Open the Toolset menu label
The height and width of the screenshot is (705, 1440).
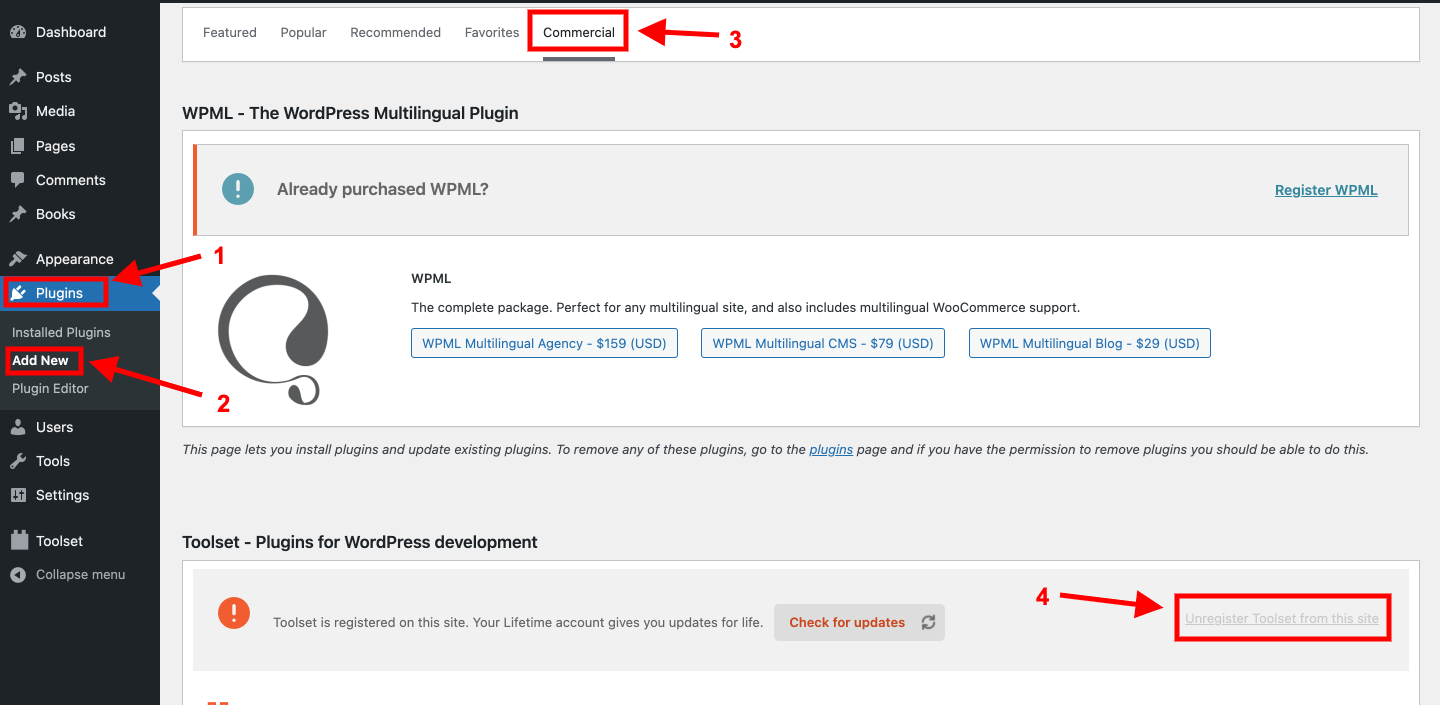tap(60, 541)
